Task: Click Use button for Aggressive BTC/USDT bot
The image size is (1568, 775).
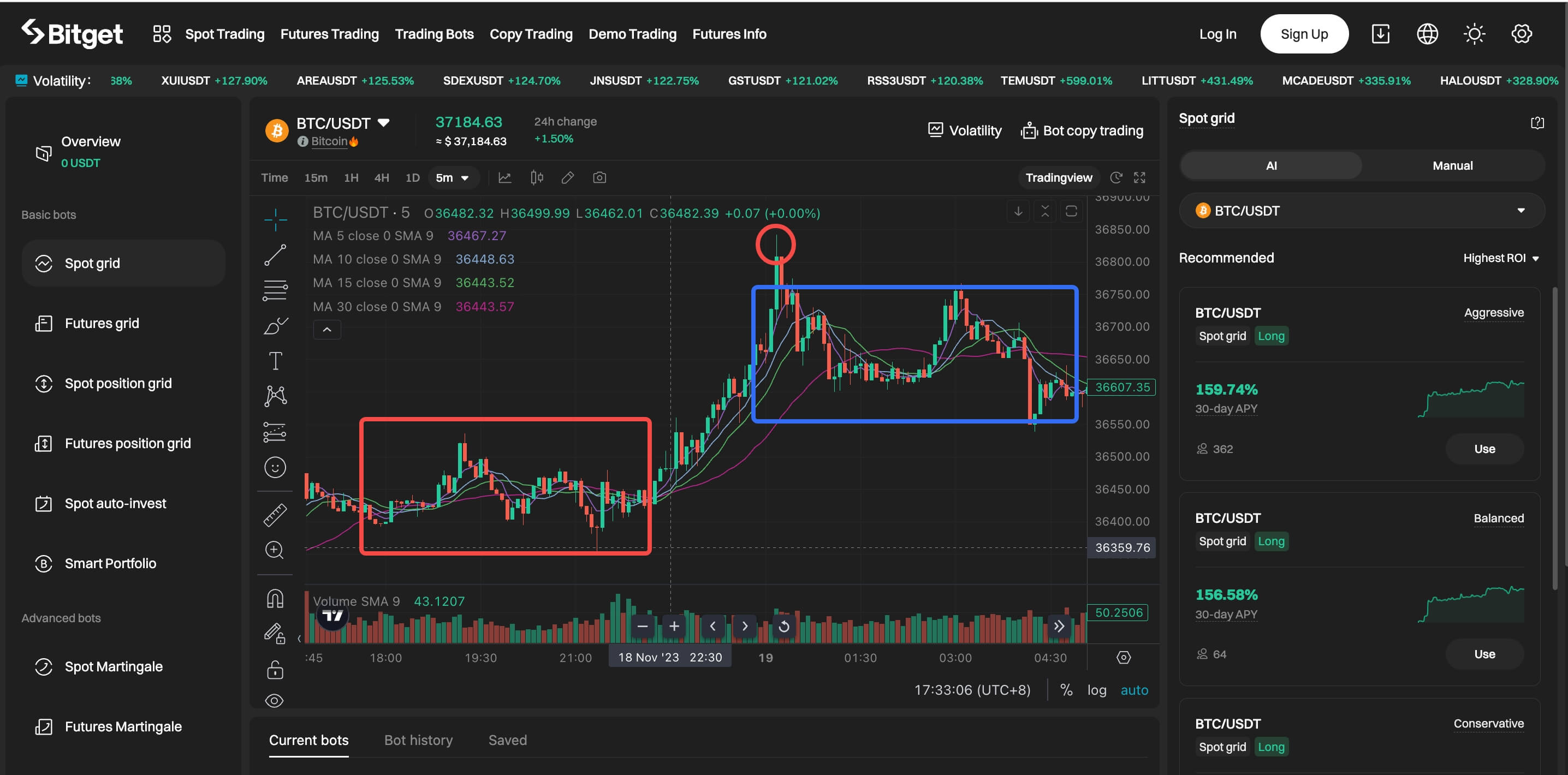Action: point(1485,449)
